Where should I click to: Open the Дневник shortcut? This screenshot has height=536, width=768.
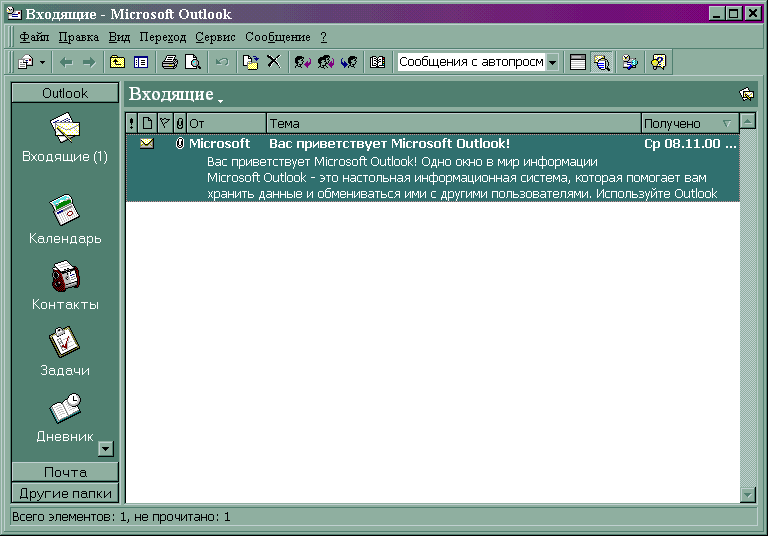65,418
